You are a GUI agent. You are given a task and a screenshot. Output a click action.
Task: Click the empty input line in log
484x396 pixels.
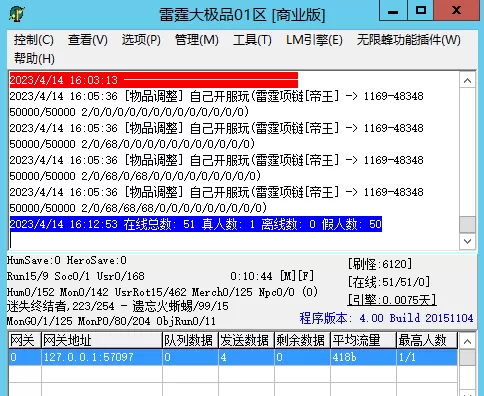pyautogui.click(x=233, y=240)
